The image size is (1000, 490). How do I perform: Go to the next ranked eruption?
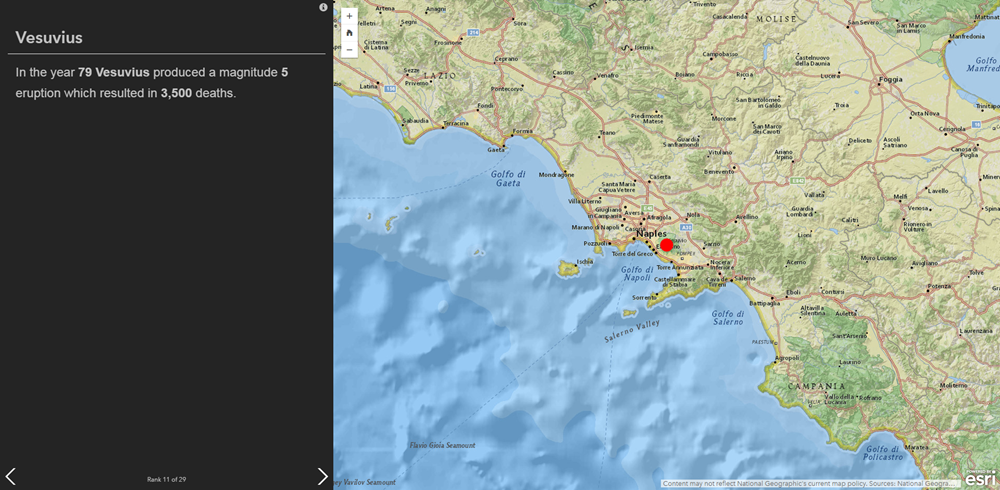point(323,476)
